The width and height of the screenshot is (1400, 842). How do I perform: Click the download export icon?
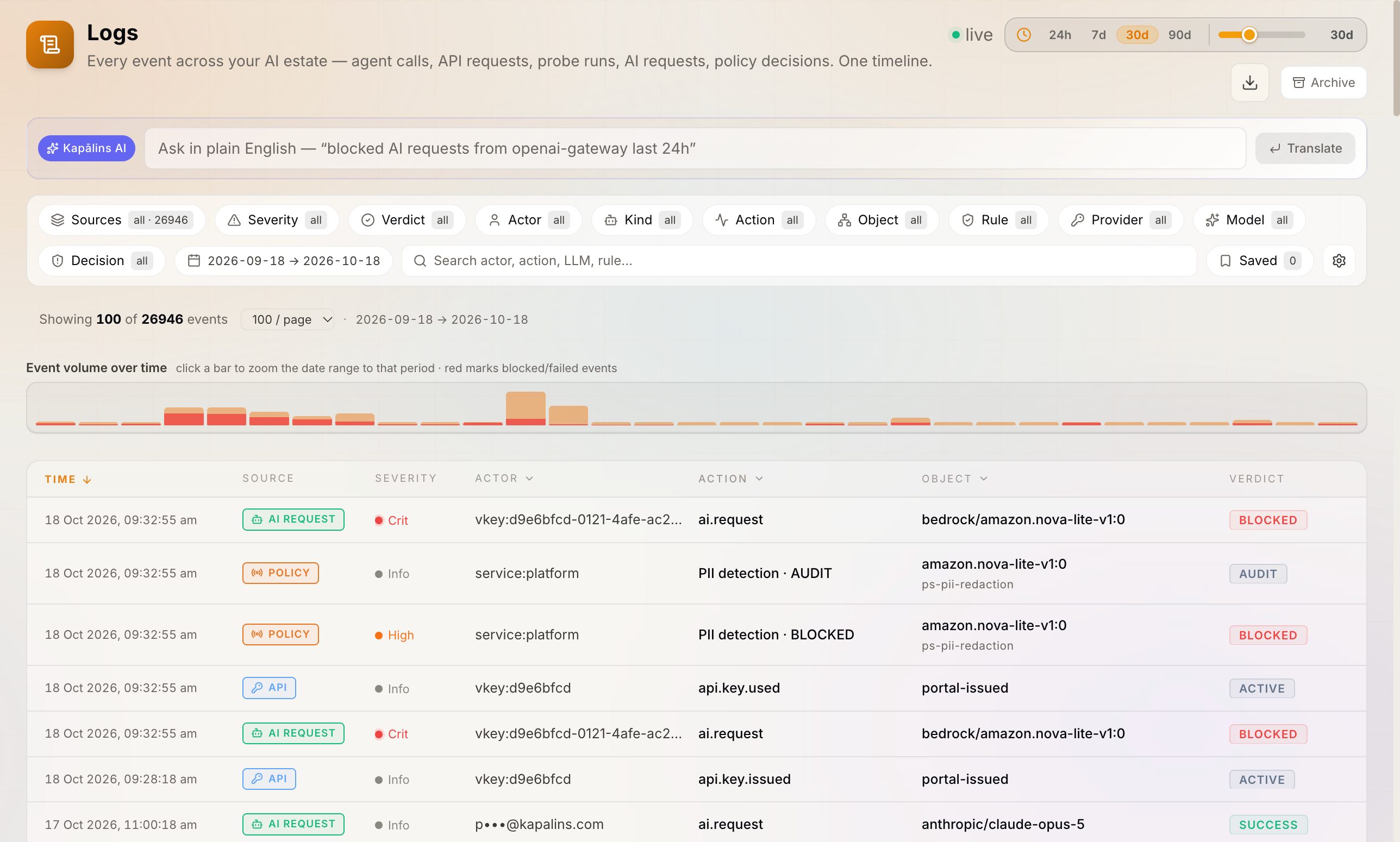point(1249,83)
